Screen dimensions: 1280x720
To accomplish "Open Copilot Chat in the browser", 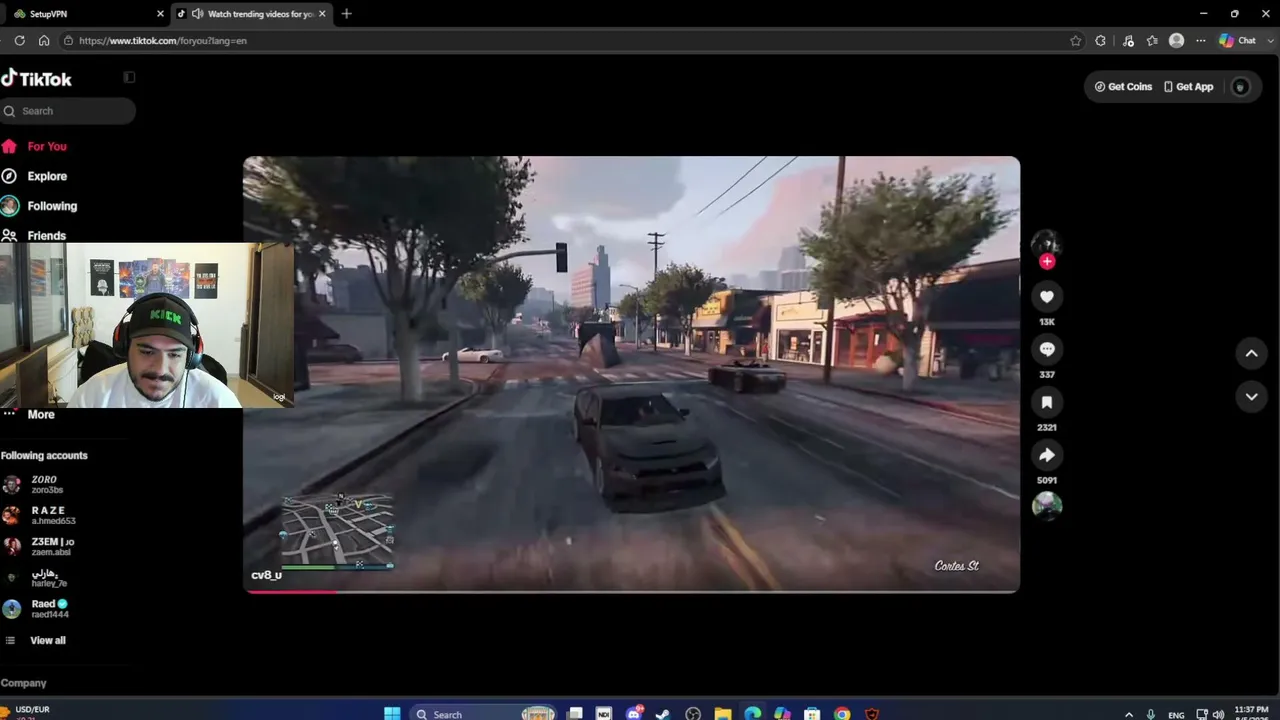I will [x=1238, y=41].
